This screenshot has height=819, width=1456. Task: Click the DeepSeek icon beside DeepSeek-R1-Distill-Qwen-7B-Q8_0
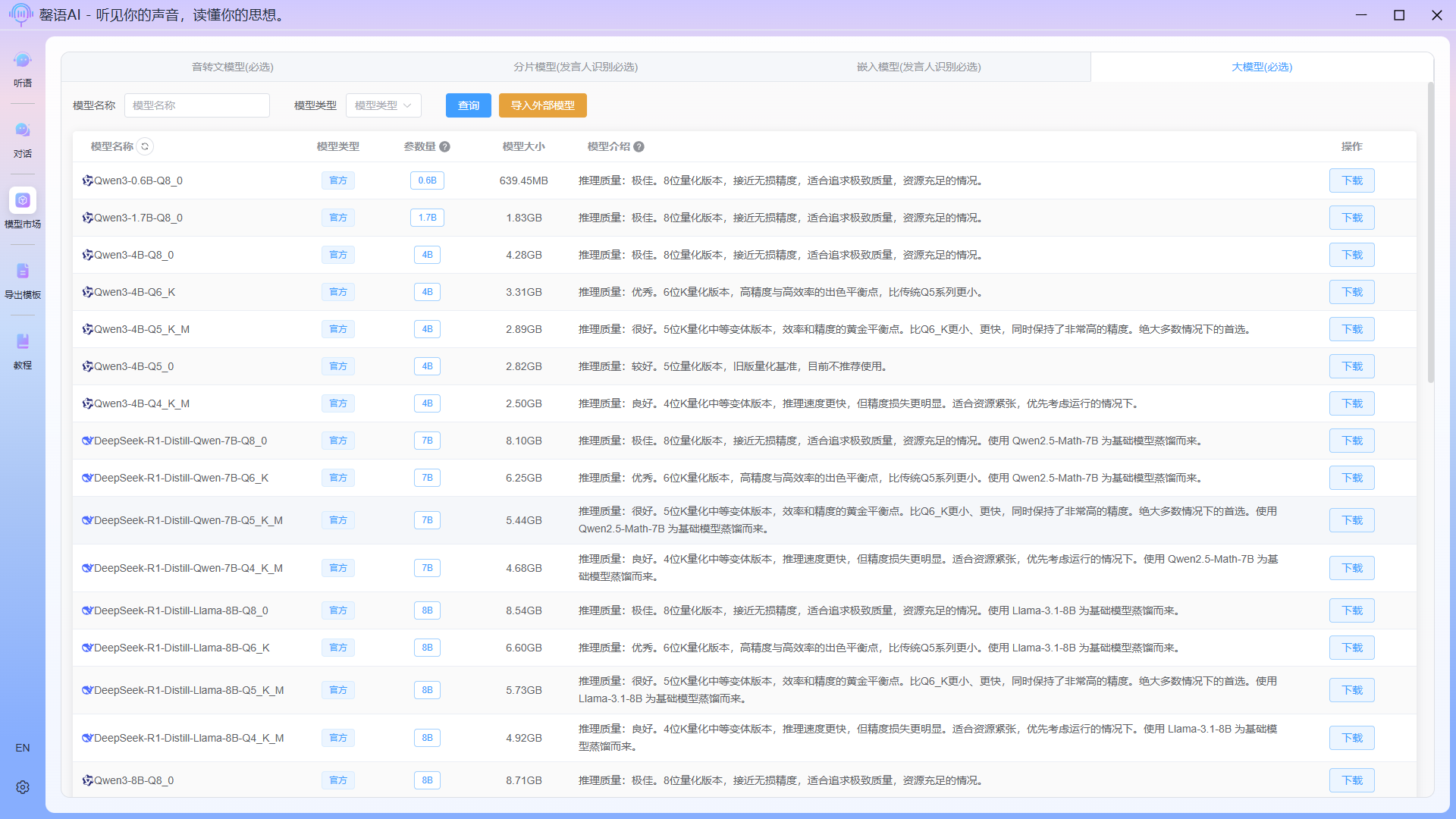pos(87,441)
